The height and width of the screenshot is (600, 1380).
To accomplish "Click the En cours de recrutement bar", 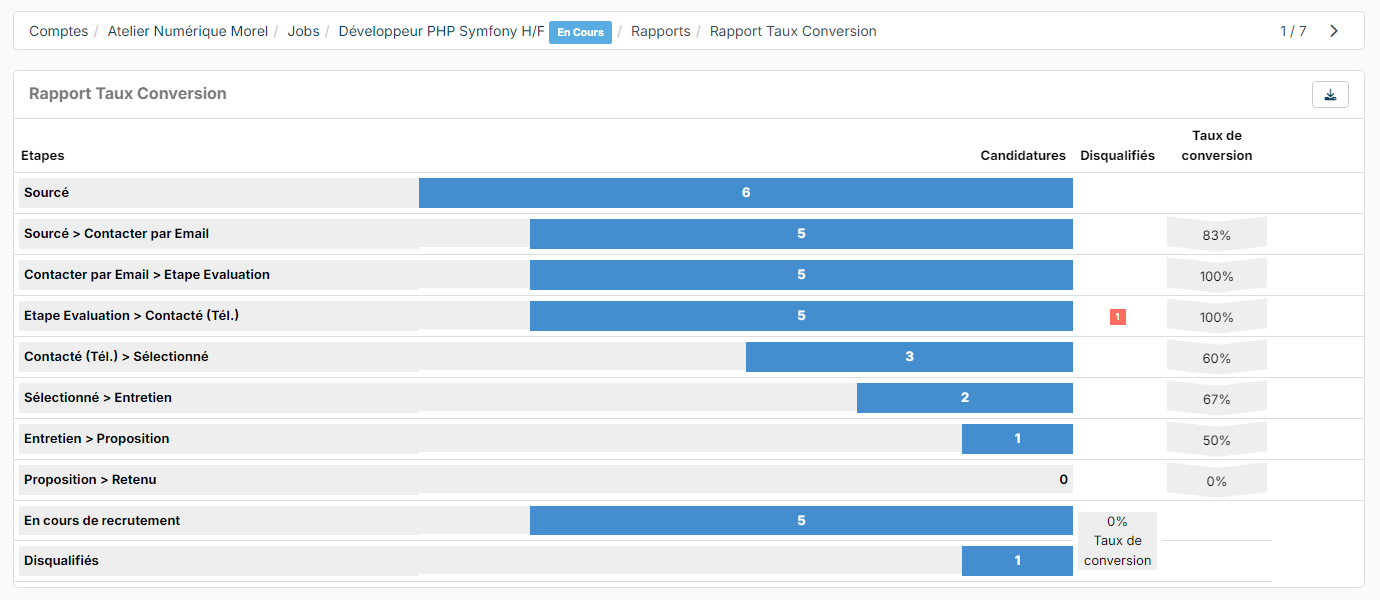I will (x=801, y=521).
